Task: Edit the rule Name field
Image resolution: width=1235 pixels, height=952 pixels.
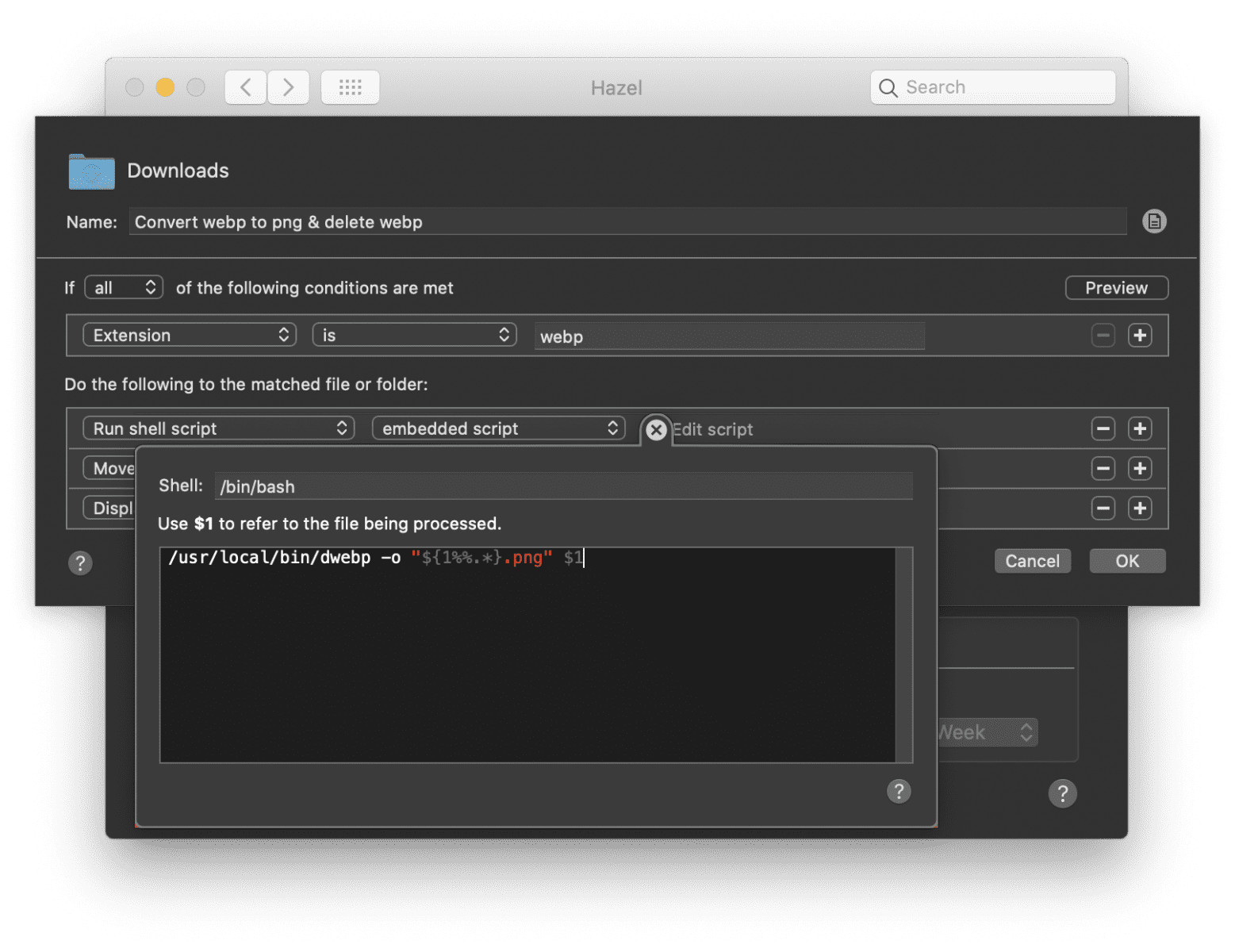Action: (627, 221)
